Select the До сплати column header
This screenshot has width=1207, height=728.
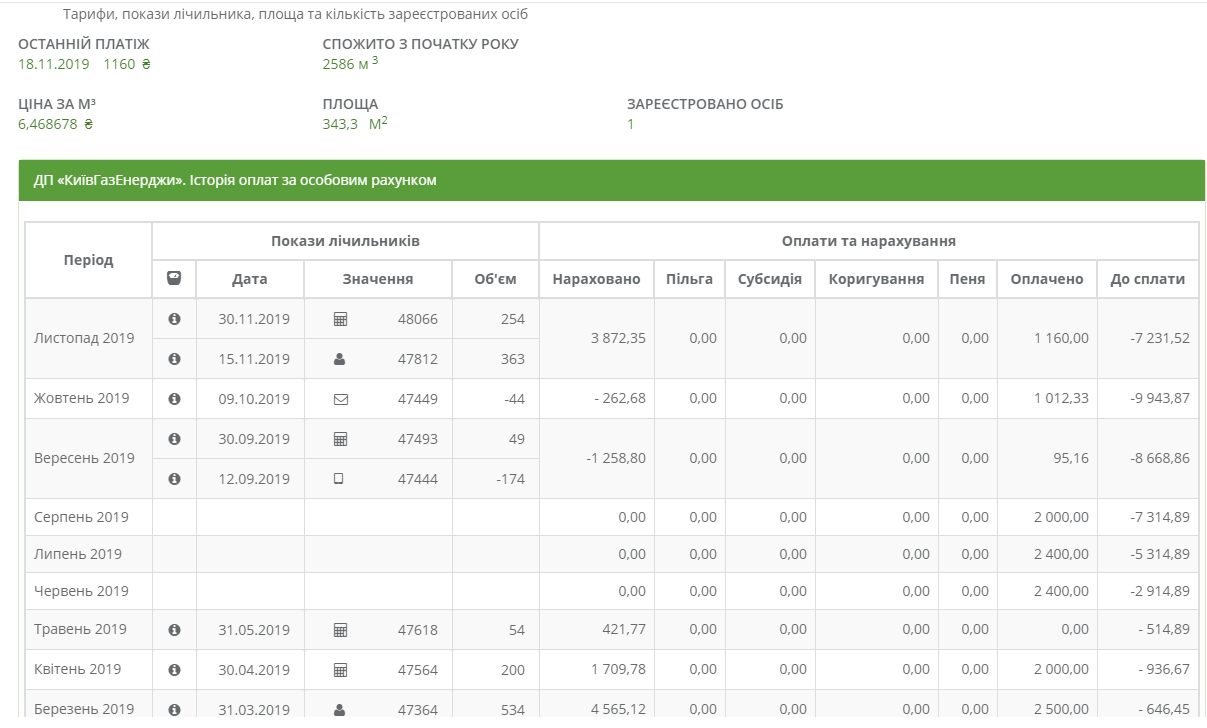[x=1148, y=279]
